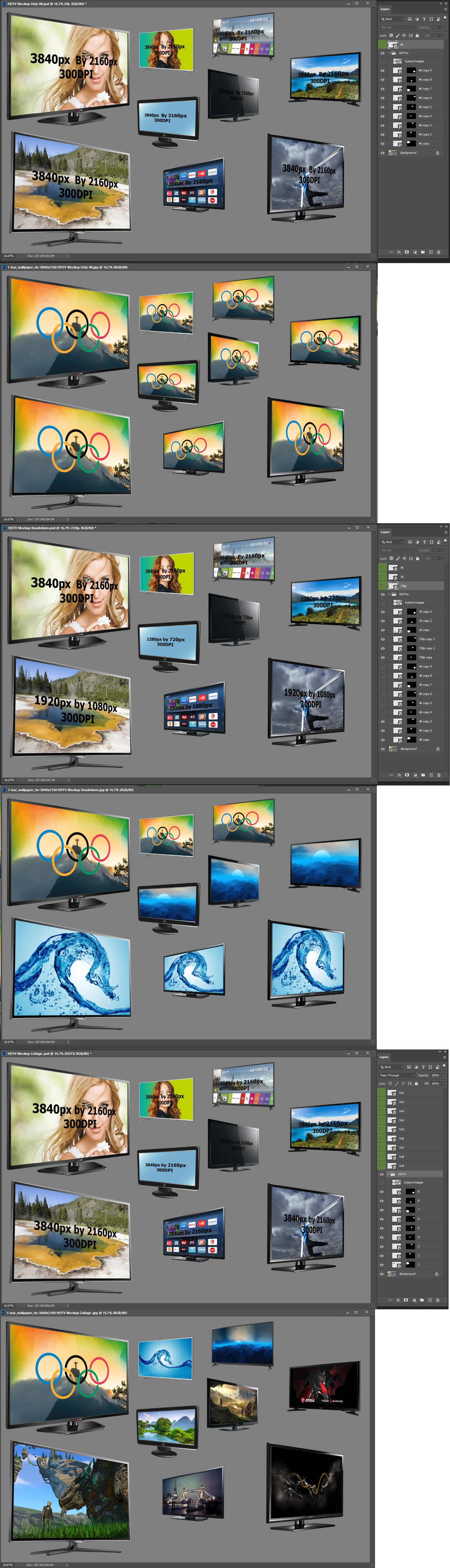The image size is (450, 1568).
Task: Open Kind filter dropdown in Resolutions.psd panel
Action: (x=392, y=542)
